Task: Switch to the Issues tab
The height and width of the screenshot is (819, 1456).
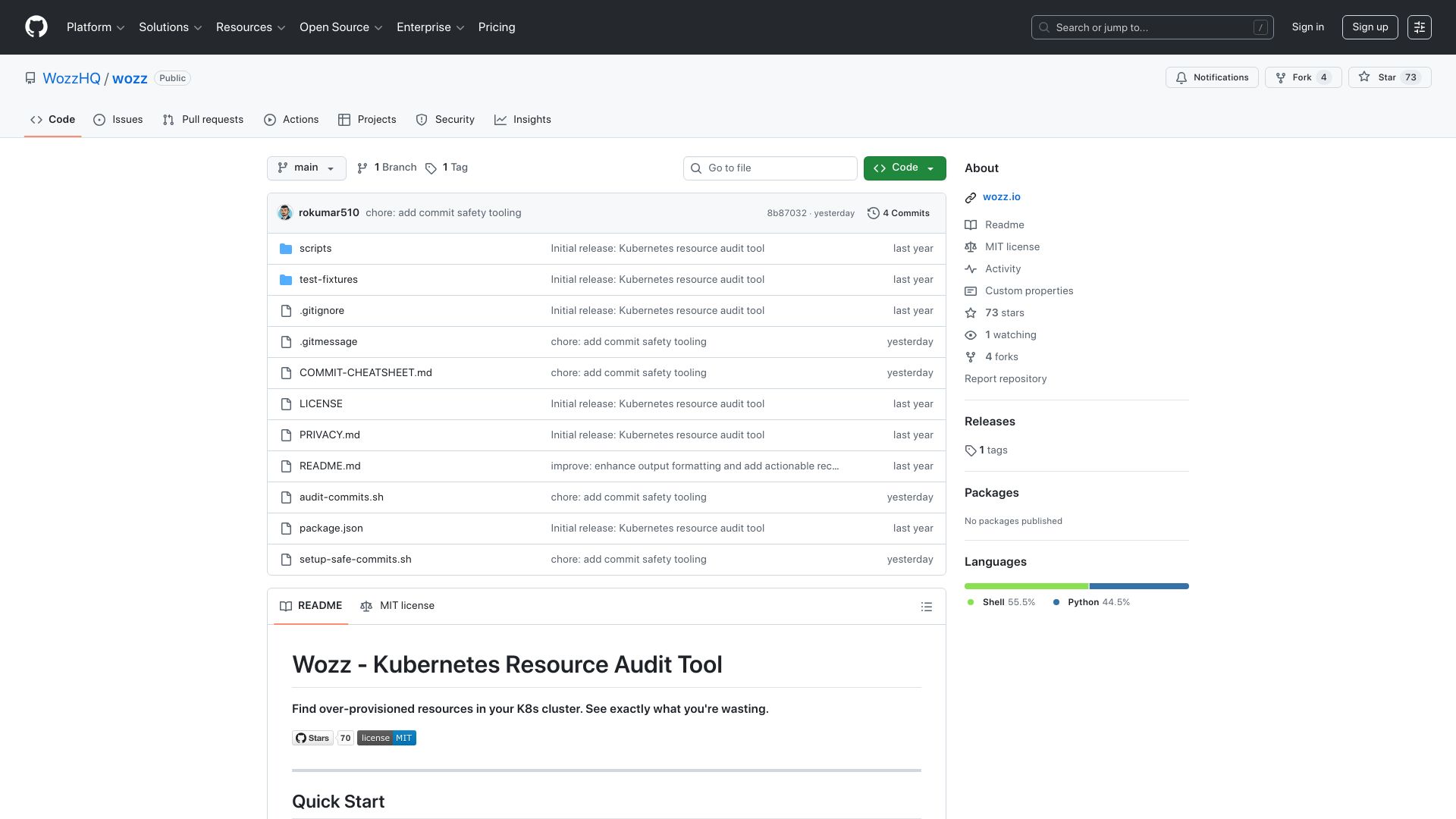Action: coord(118,120)
